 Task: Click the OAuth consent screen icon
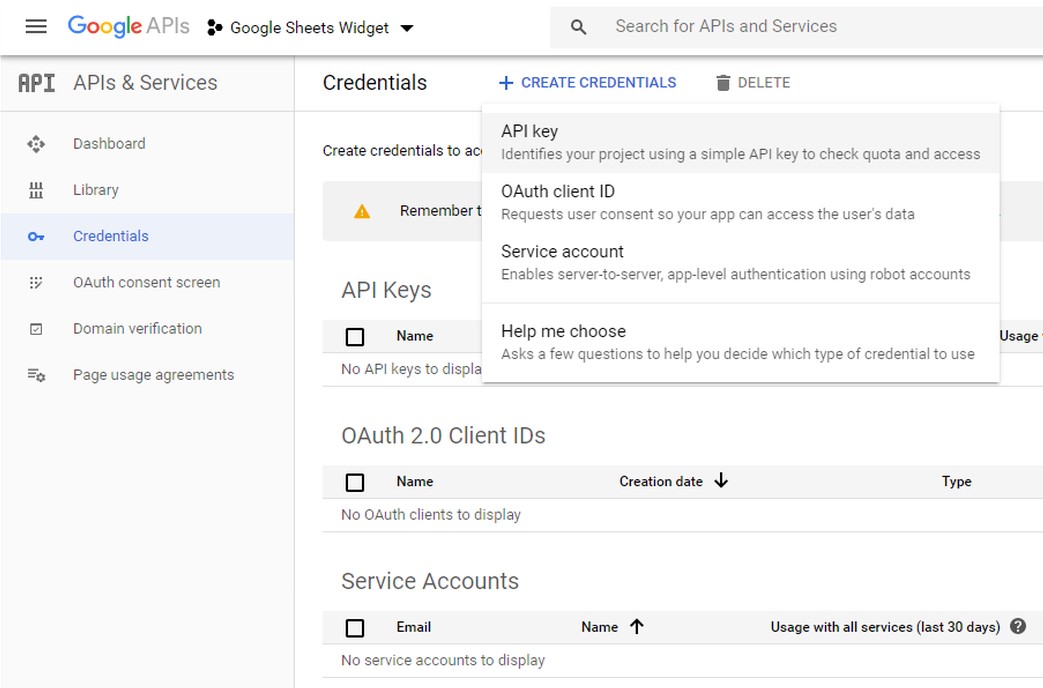(36, 283)
